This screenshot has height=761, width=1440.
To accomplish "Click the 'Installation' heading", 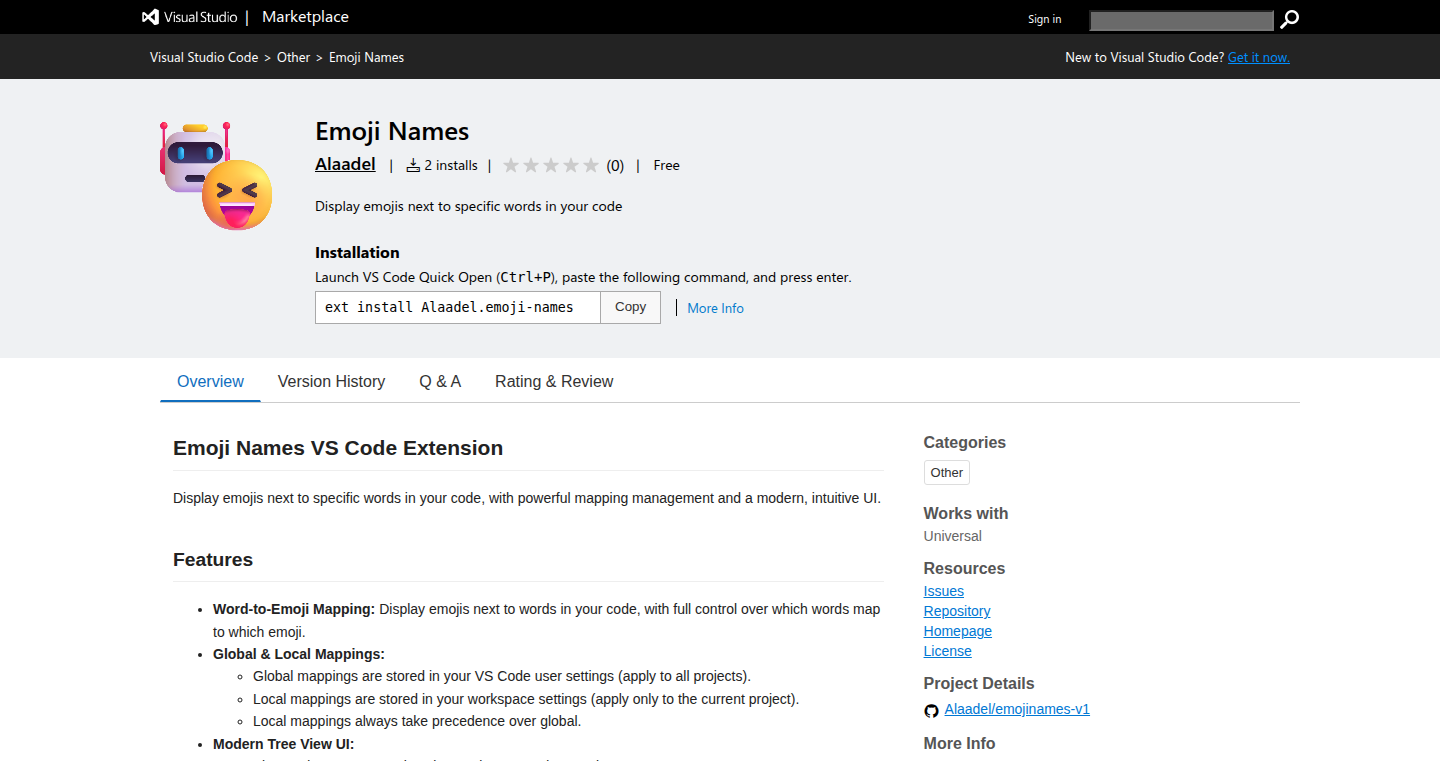I will coord(357,253).
